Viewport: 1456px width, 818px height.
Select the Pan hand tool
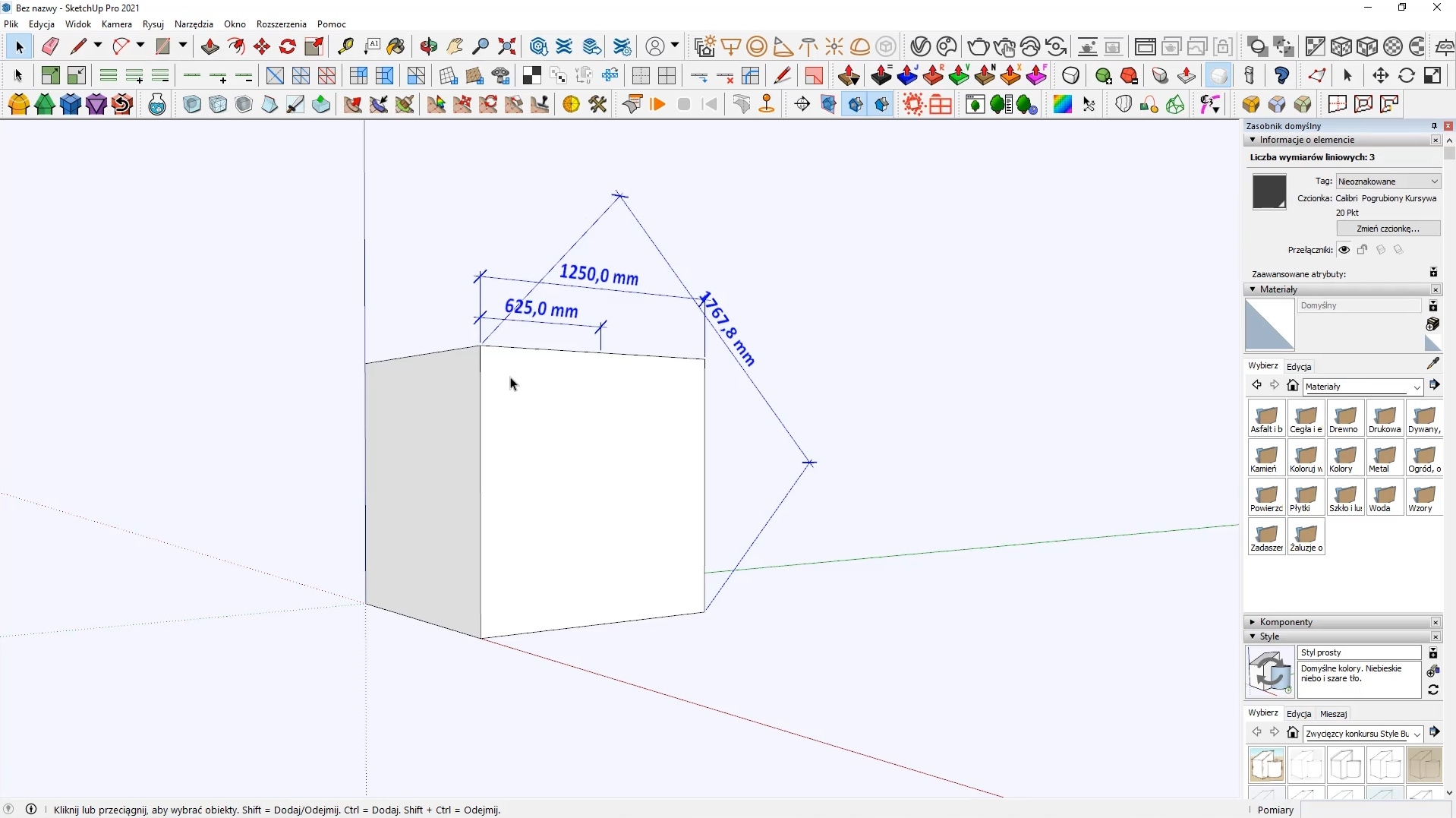[x=455, y=46]
